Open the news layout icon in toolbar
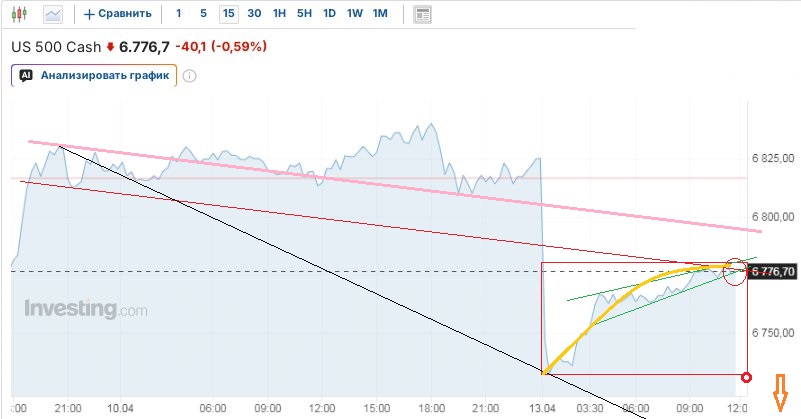The width and height of the screenshot is (801, 419). (422, 14)
